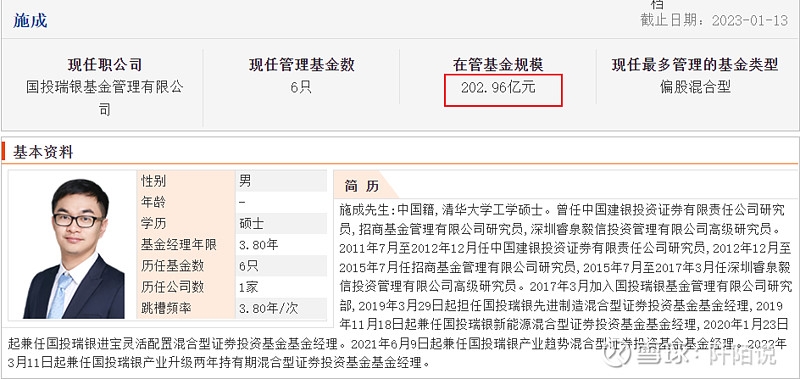Click the 3.80年 tenure value

click(259, 245)
